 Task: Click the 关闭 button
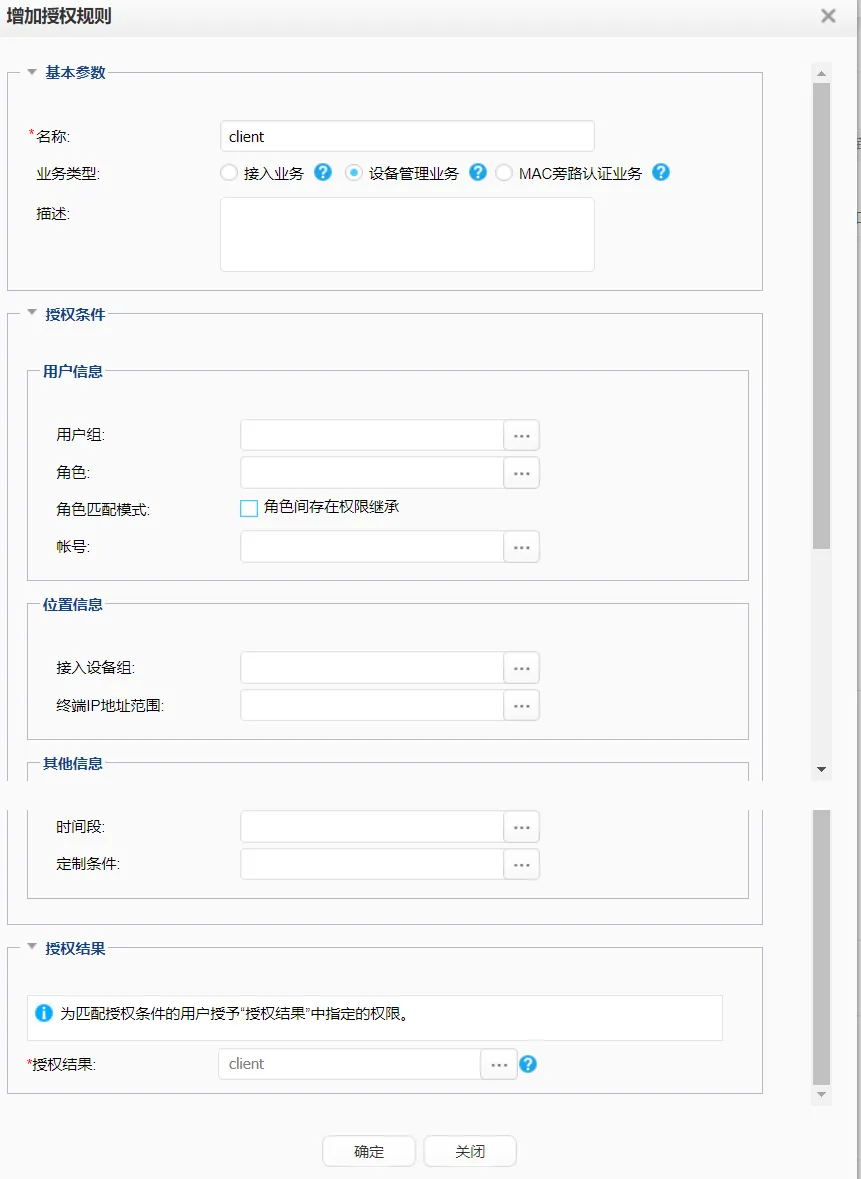tap(470, 1151)
